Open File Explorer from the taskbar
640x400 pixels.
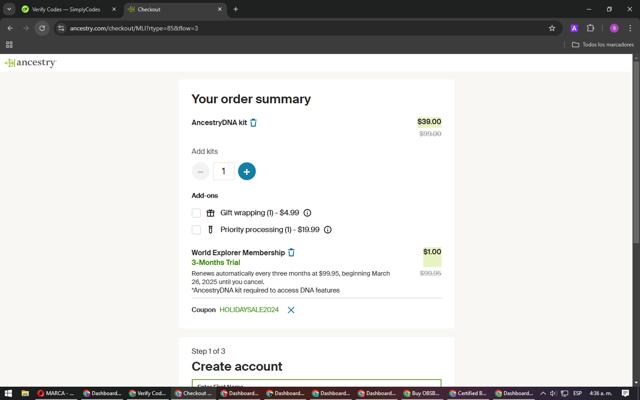click(x=25, y=393)
